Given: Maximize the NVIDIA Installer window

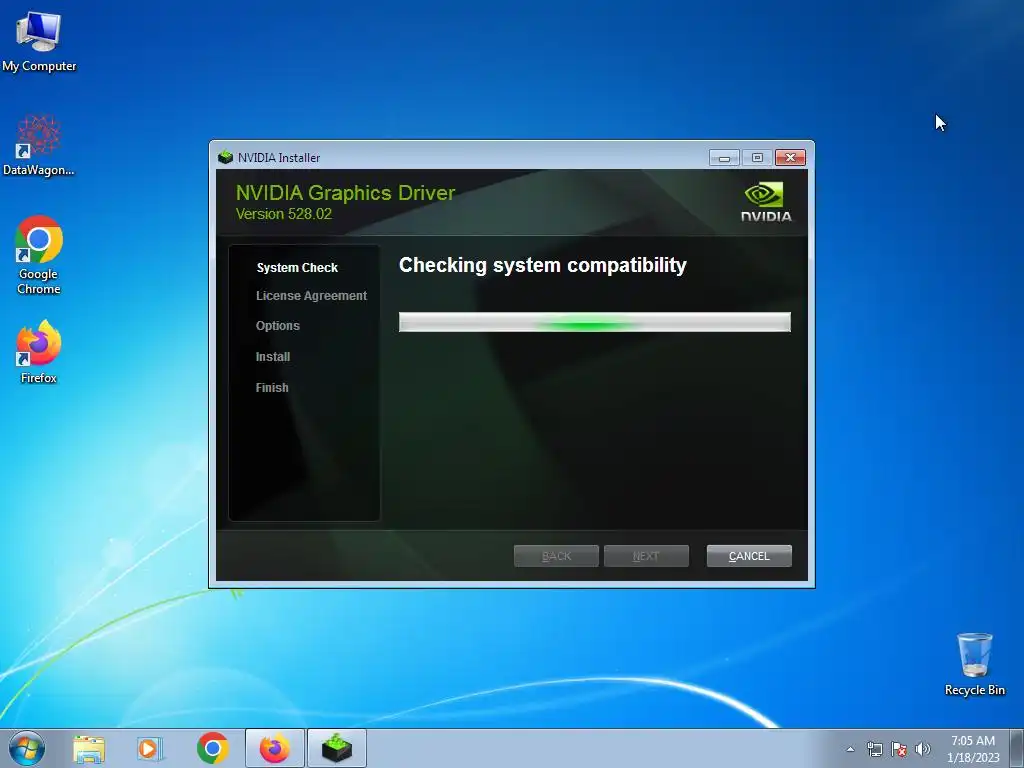Looking at the screenshot, I should tap(758, 158).
